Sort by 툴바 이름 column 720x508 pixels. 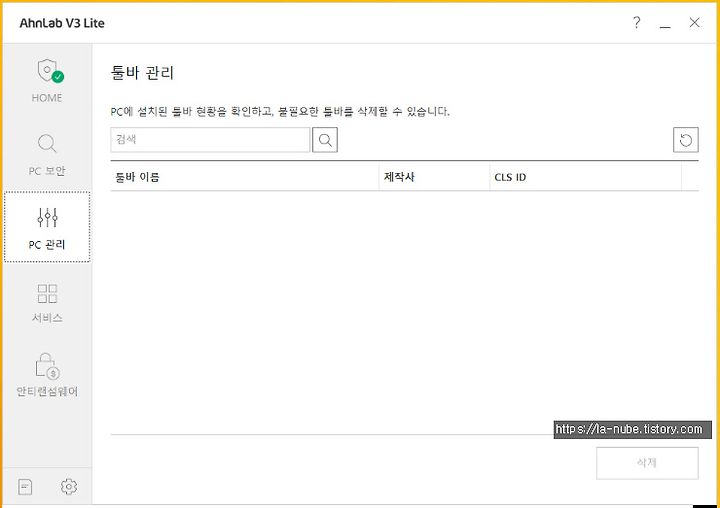(245, 177)
